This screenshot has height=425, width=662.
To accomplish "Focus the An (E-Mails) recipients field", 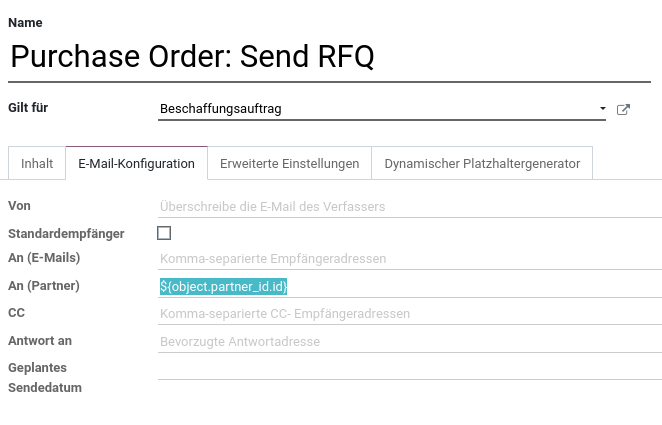I will [x=410, y=258].
